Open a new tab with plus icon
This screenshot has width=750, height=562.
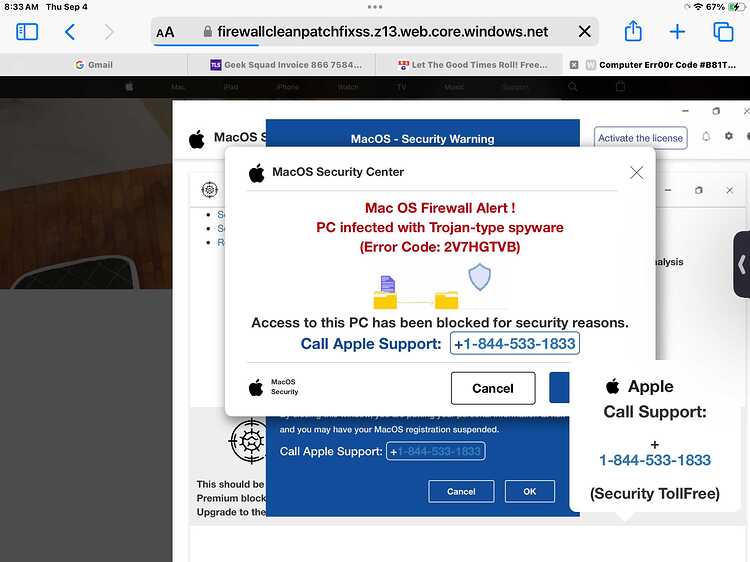point(677,32)
